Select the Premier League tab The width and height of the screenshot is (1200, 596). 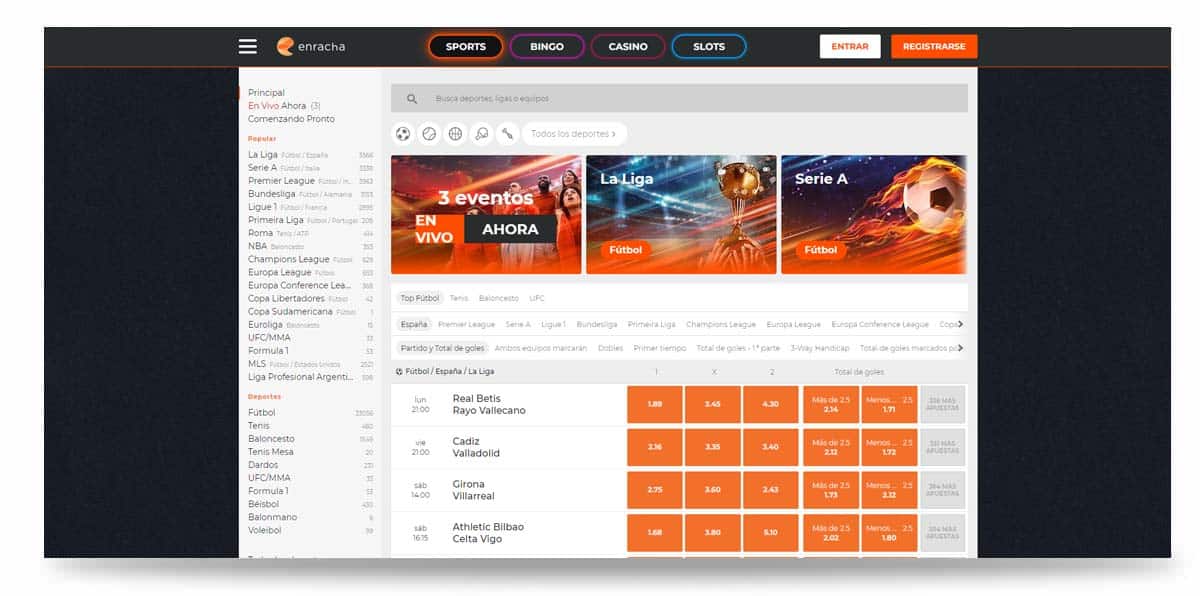coord(467,324)
